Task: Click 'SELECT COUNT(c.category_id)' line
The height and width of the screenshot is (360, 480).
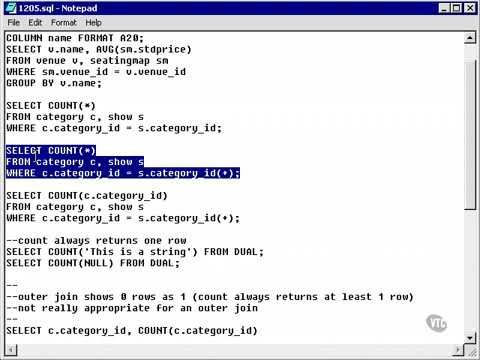Action: pos(87,196)
